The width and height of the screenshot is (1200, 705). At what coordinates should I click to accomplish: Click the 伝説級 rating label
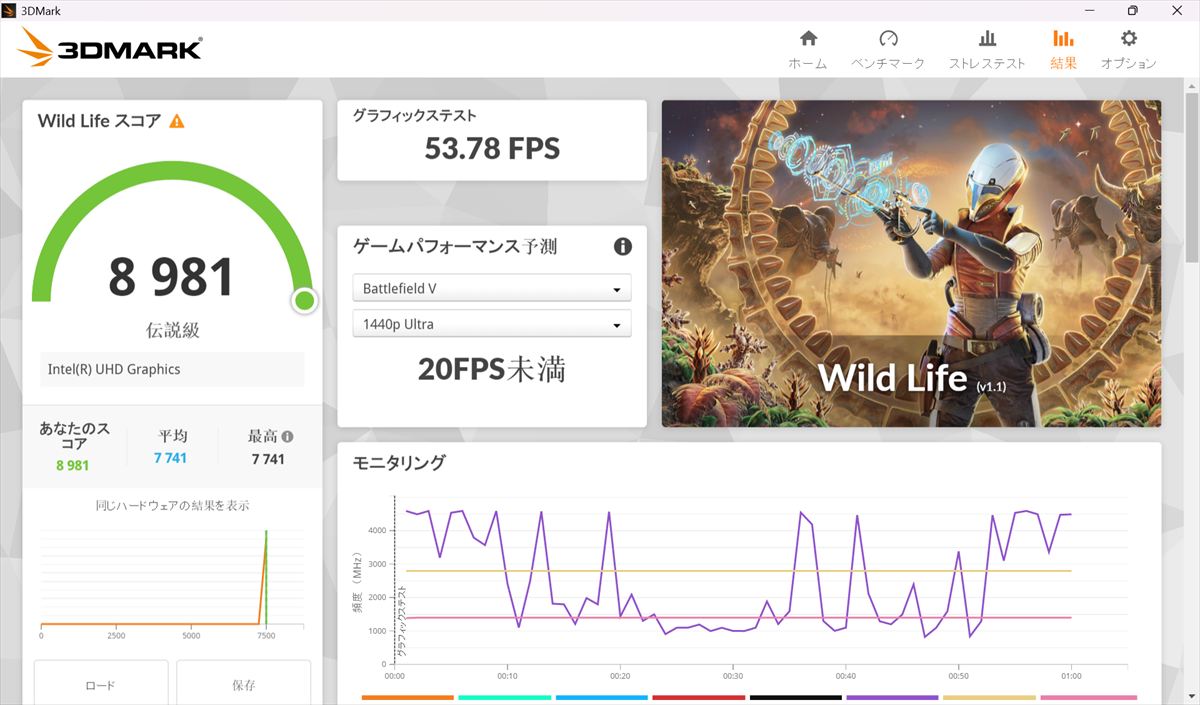point(172,331)
